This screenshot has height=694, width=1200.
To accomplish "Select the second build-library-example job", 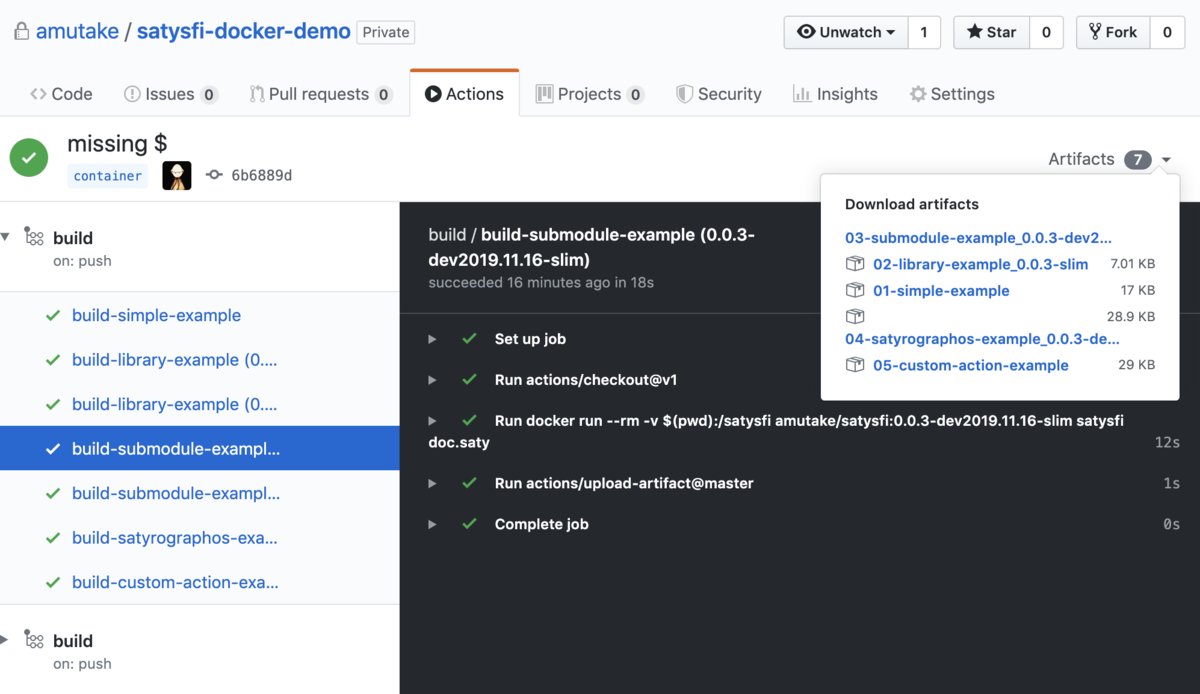I will point(175,404).
